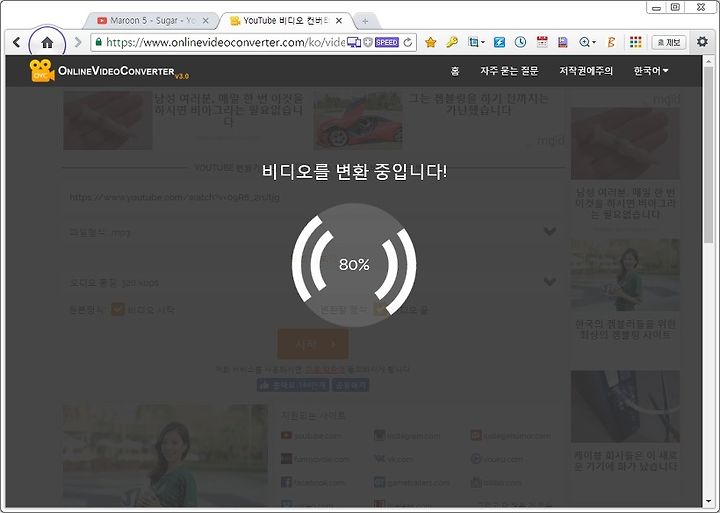Open a new tab with the plus button
The width and height of the screenshot is (720, 513).
365,21
